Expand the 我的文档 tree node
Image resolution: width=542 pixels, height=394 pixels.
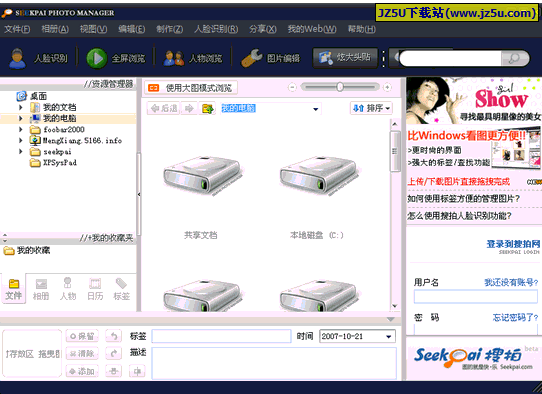point(21,107)
